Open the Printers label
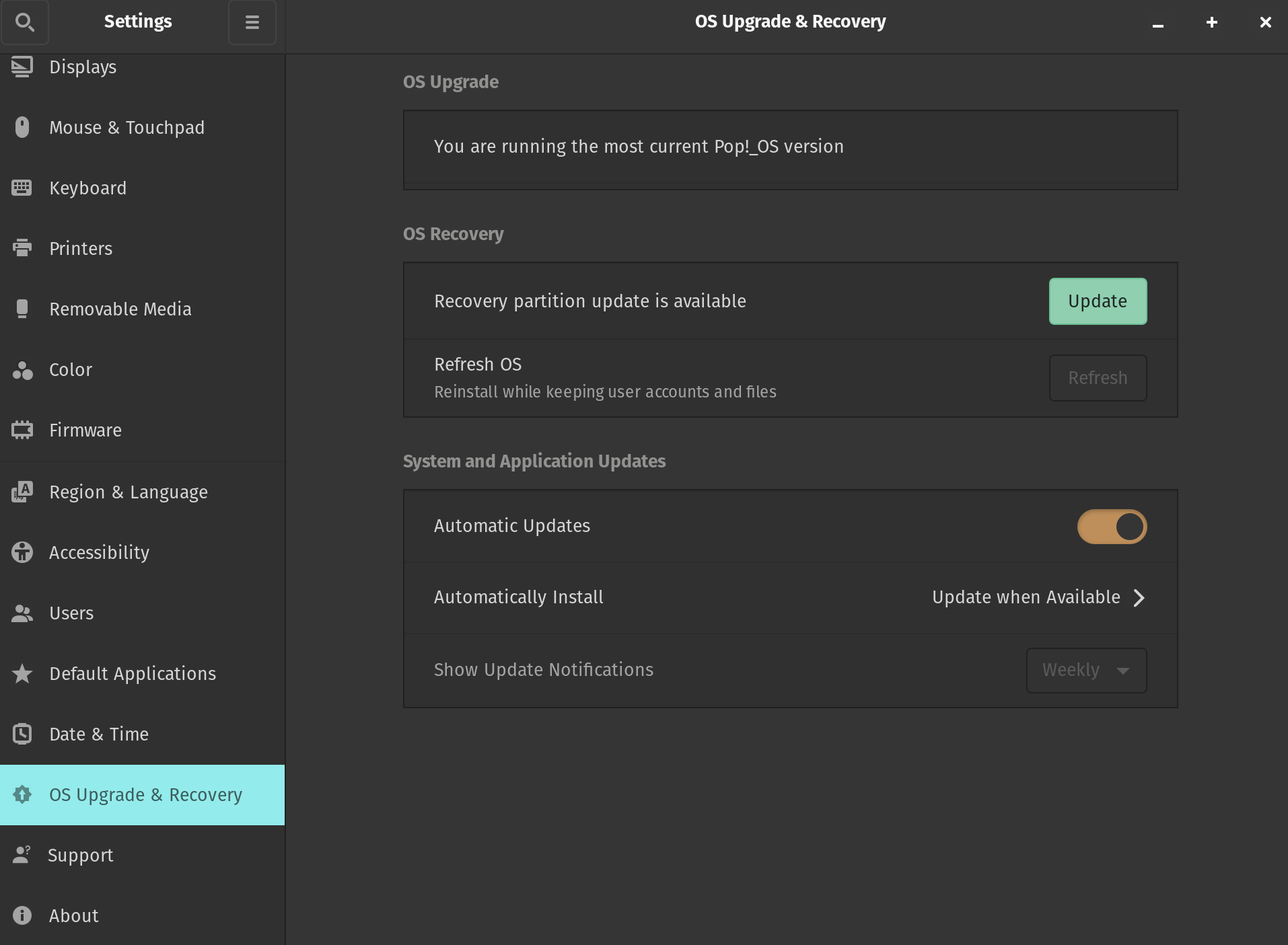This screenshot has height=945, width=1288. coord(81,248)
